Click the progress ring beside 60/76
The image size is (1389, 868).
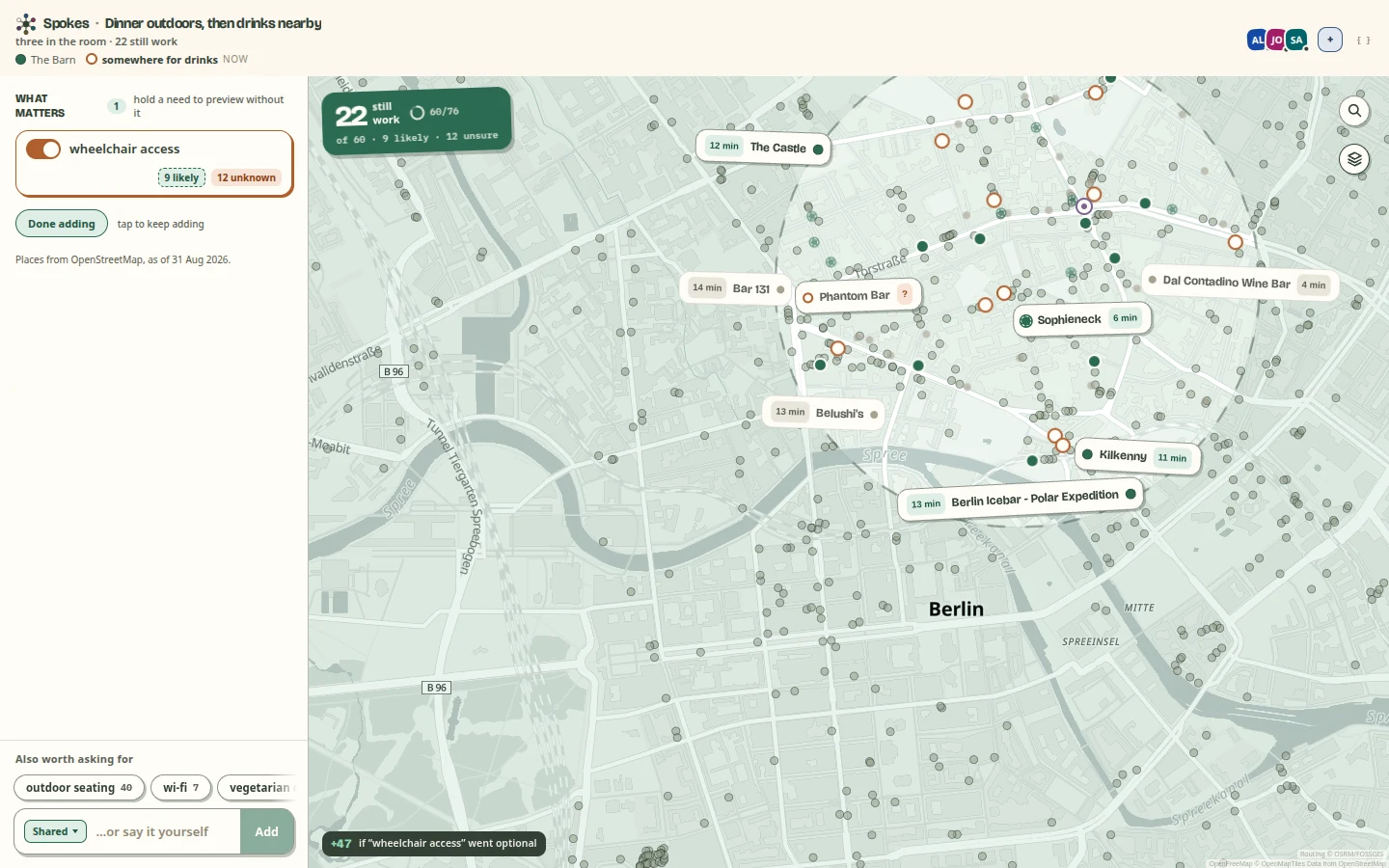click(418, 113)
